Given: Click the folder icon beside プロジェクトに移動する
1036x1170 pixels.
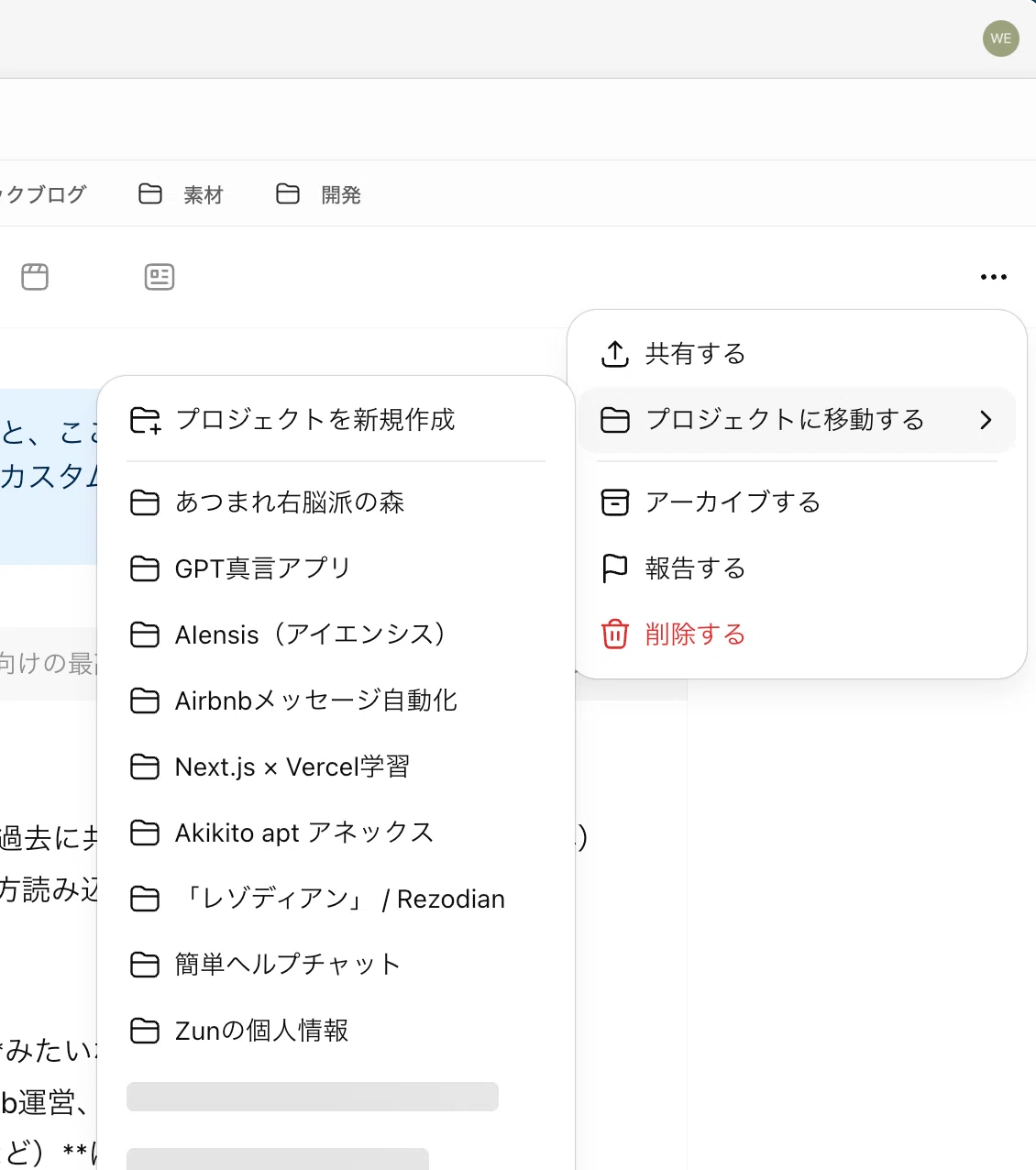Looking at the screenshot, I should (x=614, y=420).
